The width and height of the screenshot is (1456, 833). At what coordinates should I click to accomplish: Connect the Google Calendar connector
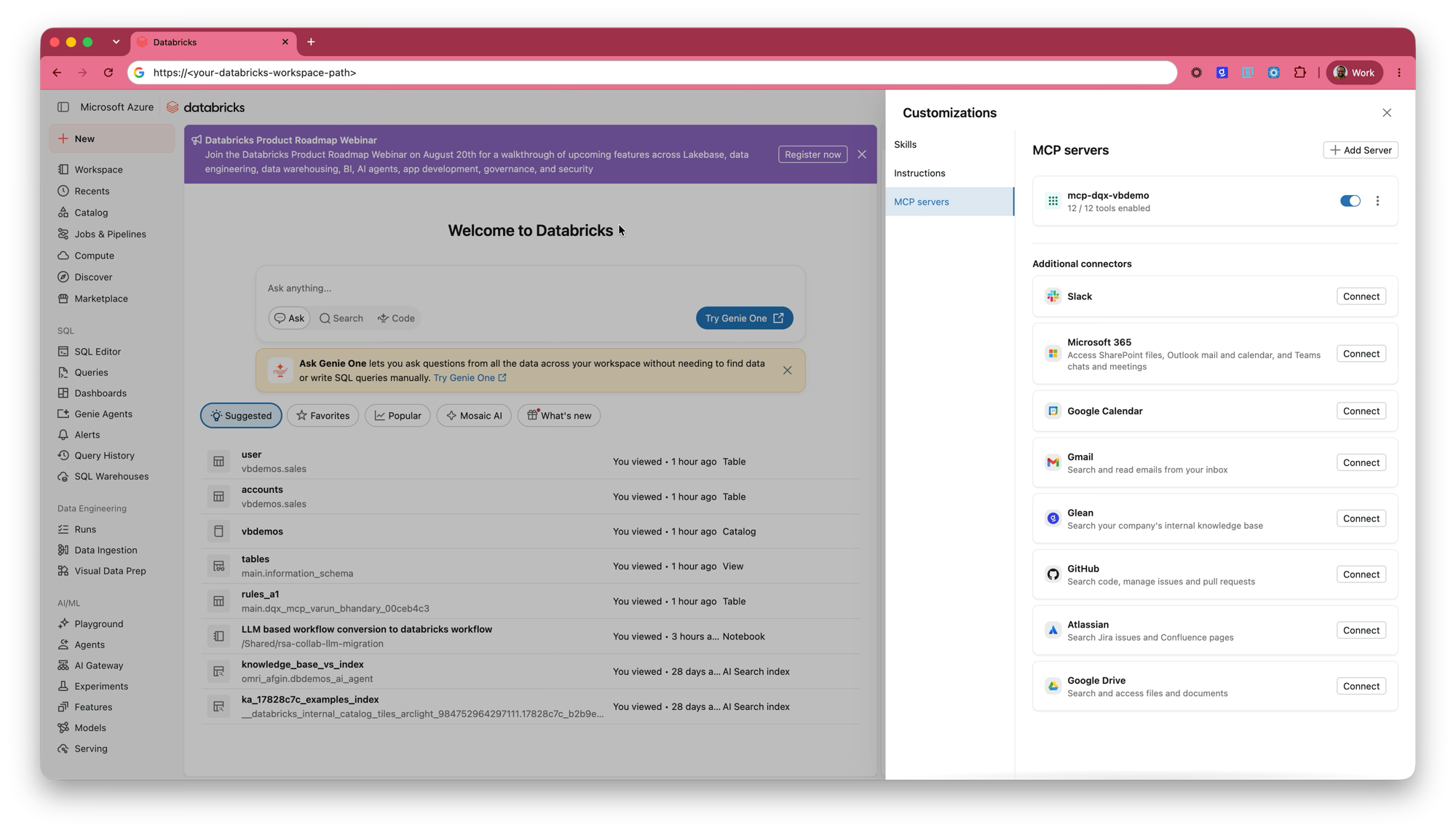tap(1361, 411)
